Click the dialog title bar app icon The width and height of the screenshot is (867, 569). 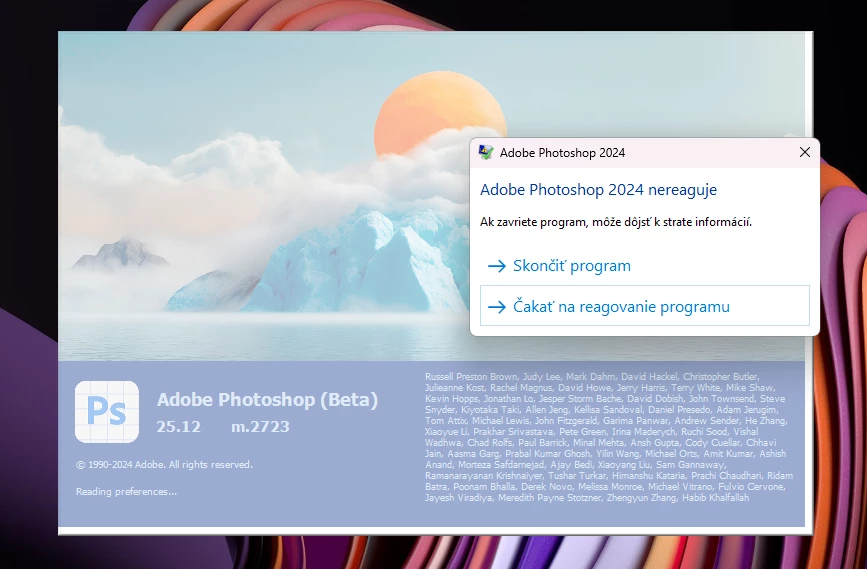pos(486,153)
